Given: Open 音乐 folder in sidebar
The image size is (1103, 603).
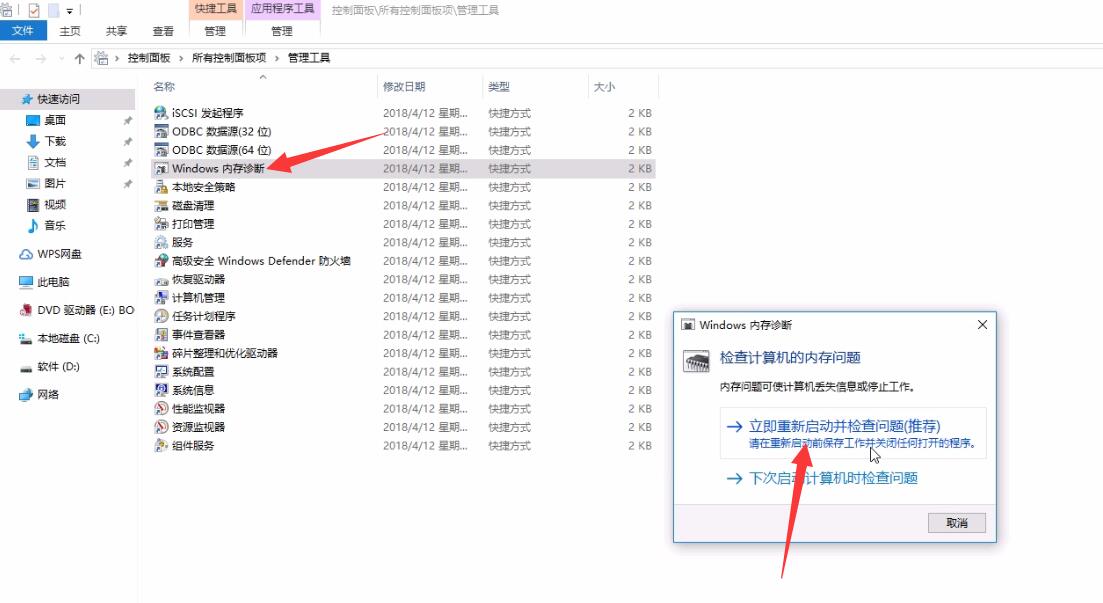Looking at the screenshot, I should pyautogui.click(x=55, y=226).
